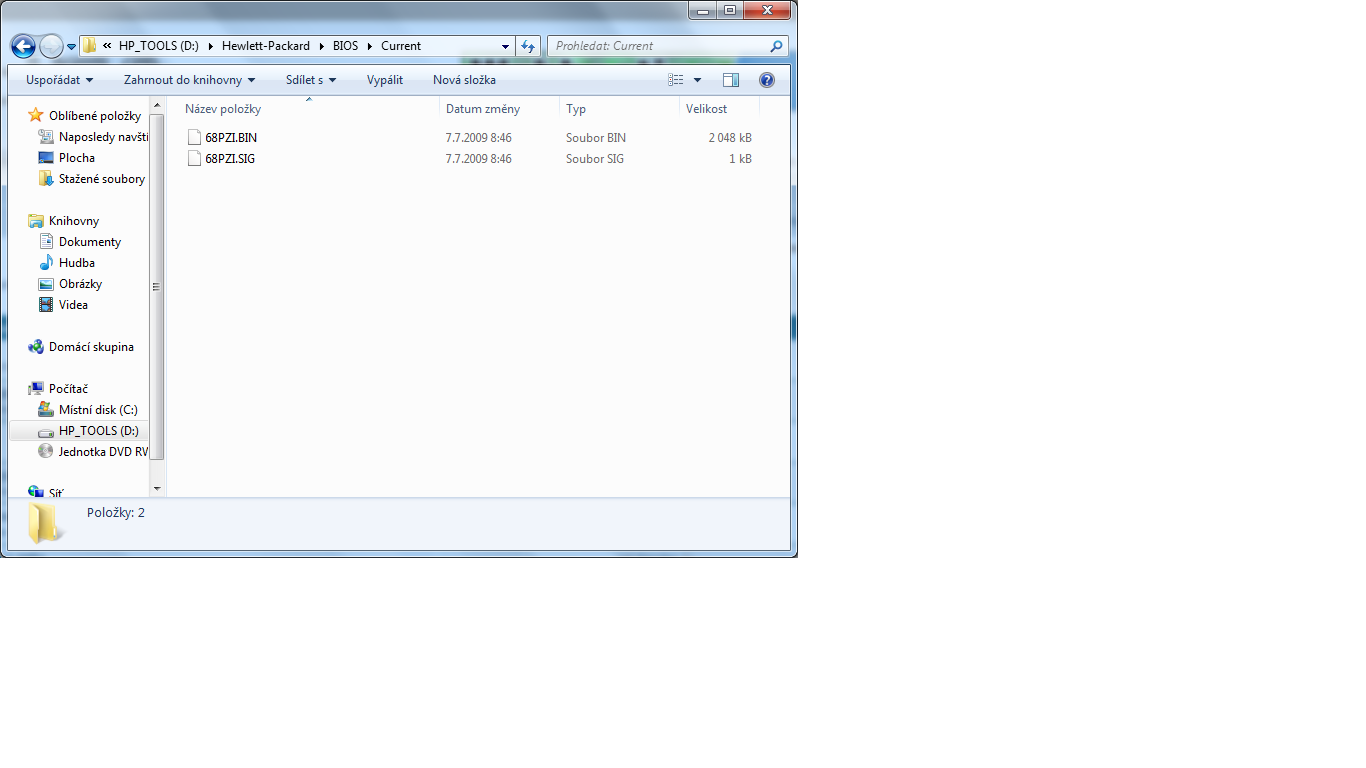Select Domácí skupina
This screenshot has width=1366, height=768.
tap(91, 347)
